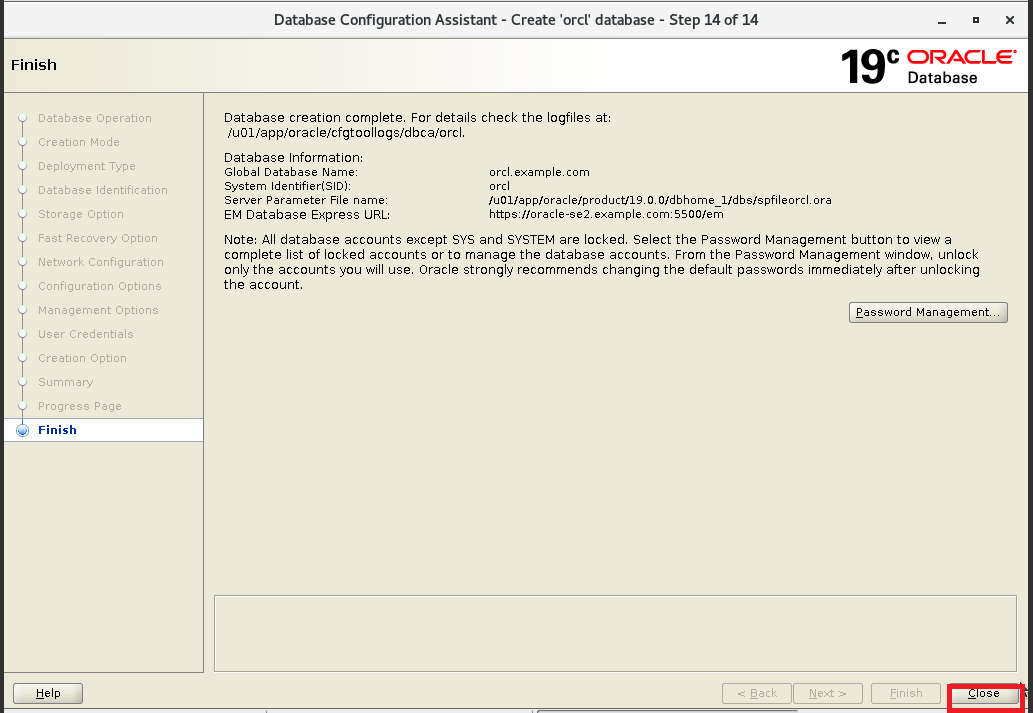
Task: Select the Configuration Options step
Action: (x=99, y=286)
